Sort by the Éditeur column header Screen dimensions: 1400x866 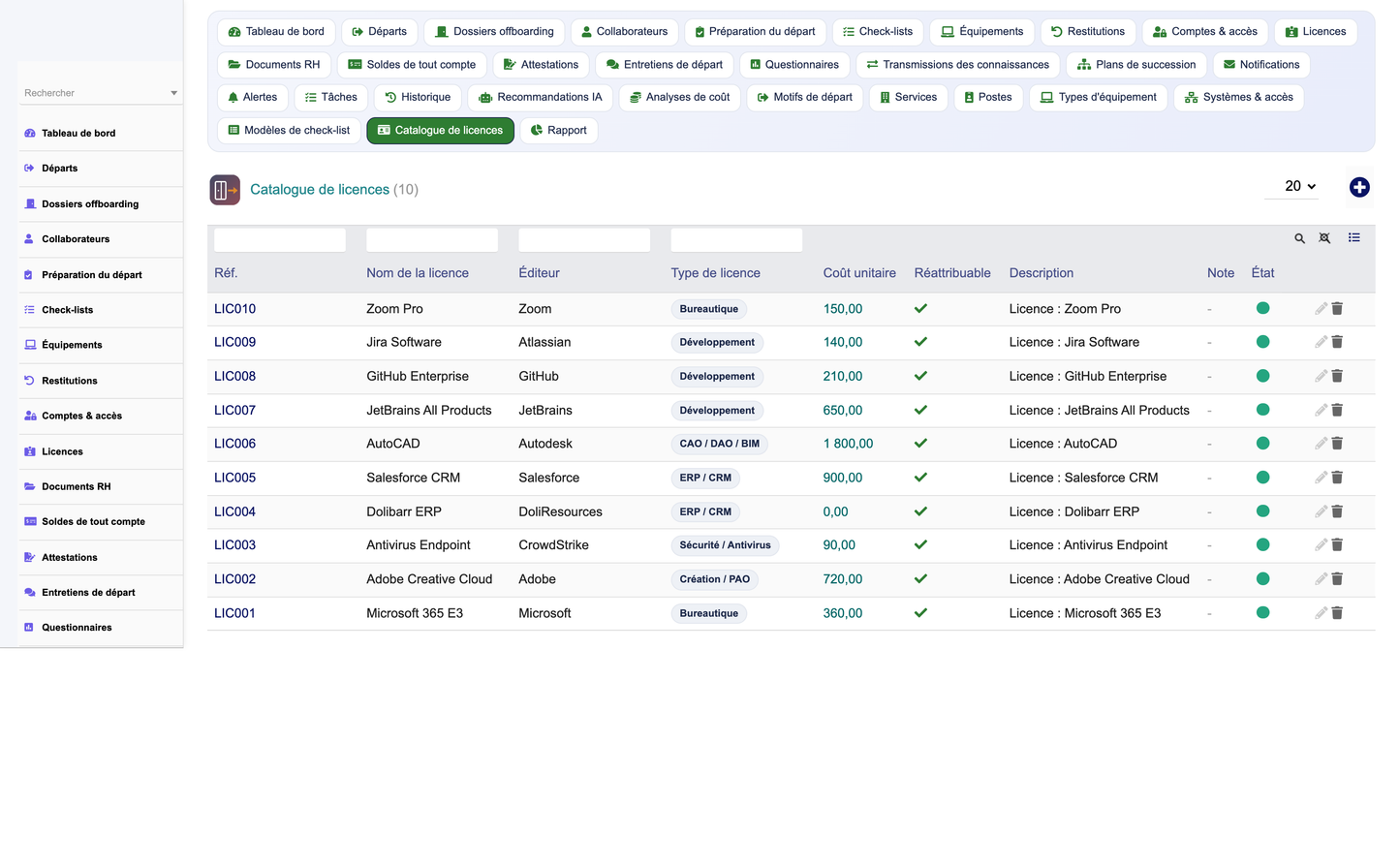click(x=539, y=273)
